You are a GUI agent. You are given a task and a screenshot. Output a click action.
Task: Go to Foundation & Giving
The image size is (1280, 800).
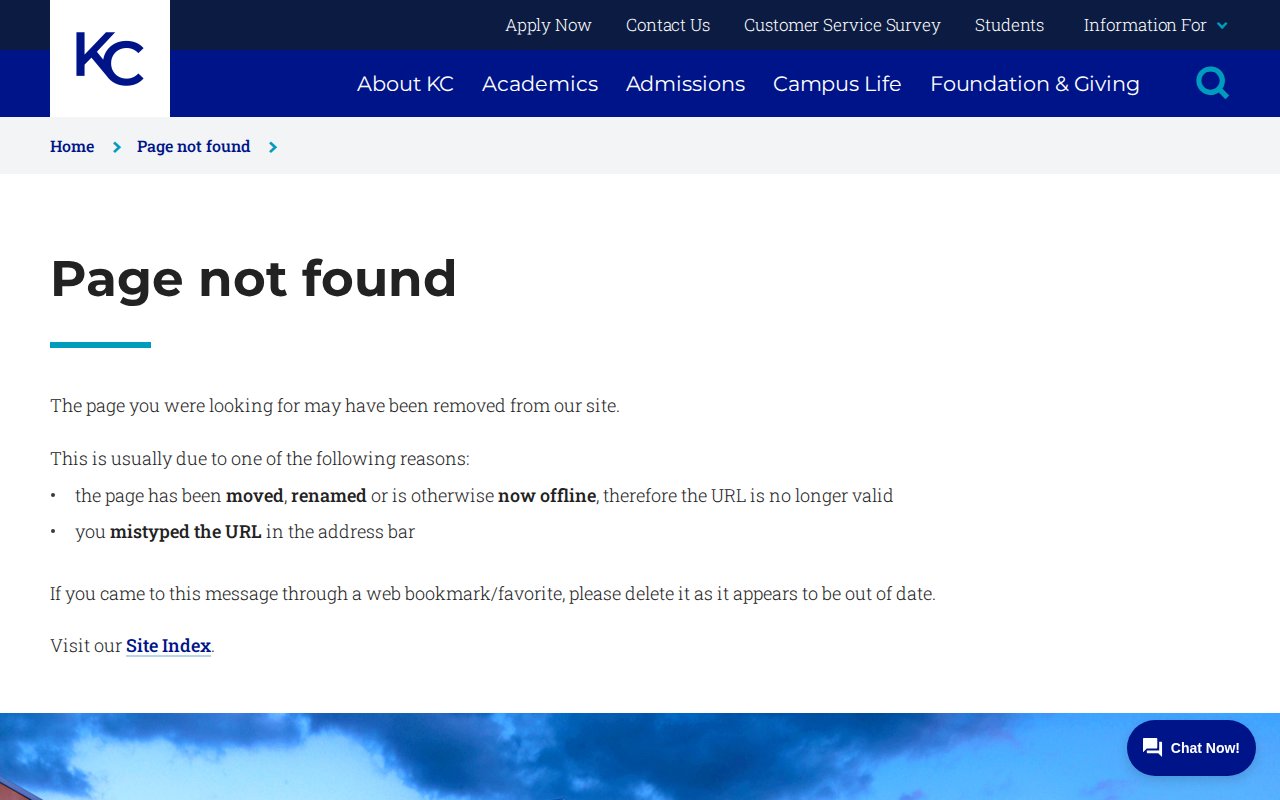(x=1034, y=84)
